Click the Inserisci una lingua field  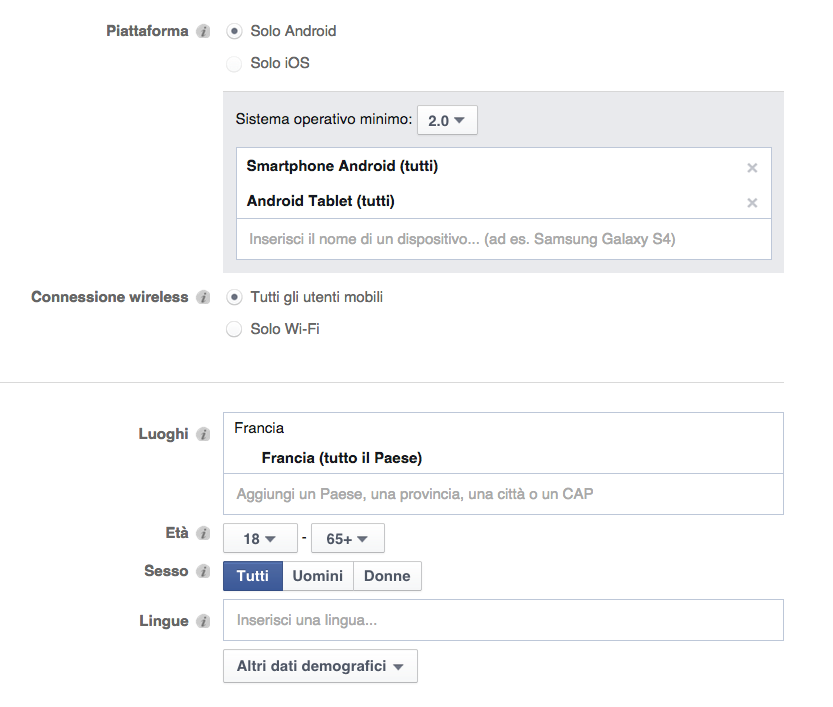[503, 620]
